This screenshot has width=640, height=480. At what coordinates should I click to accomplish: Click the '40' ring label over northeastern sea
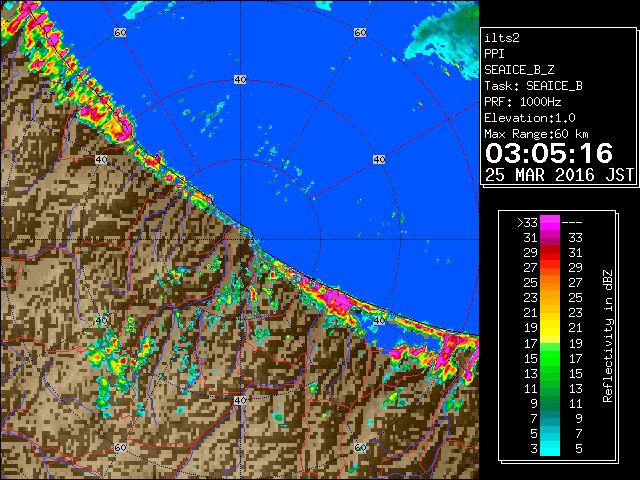pos(379,159)
